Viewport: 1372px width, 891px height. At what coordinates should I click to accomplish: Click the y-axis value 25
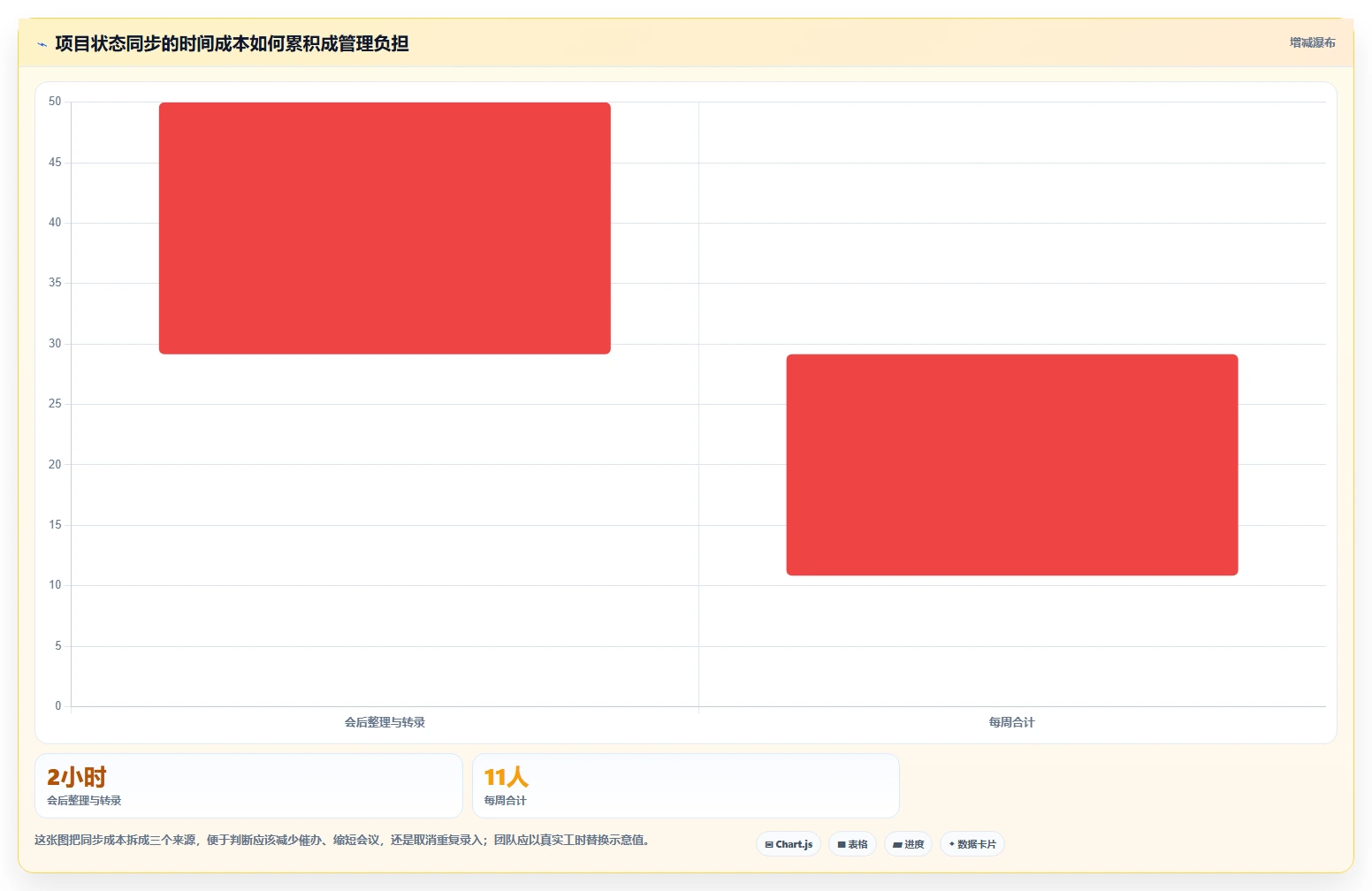[x=55, y=404]
